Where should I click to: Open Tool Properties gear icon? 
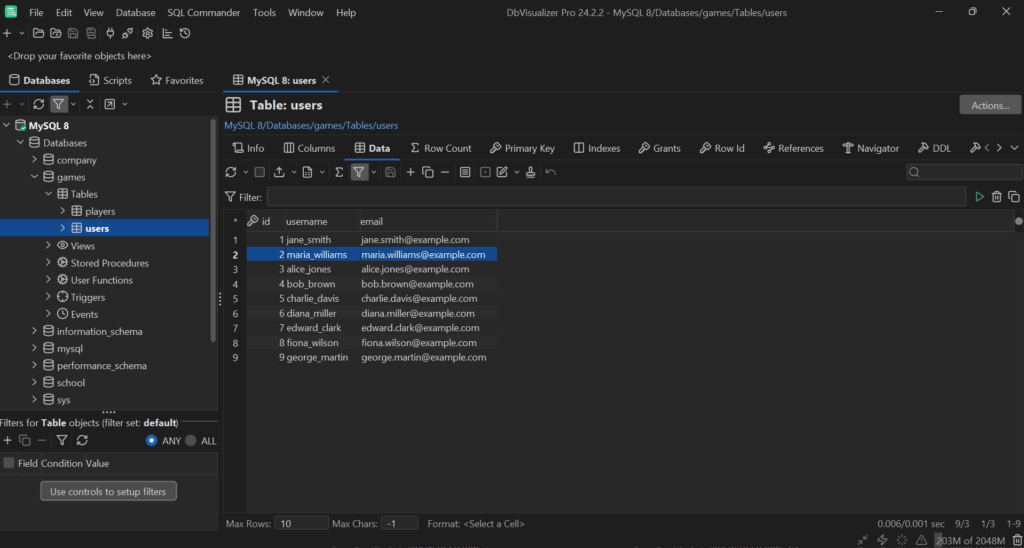(148, 33)
